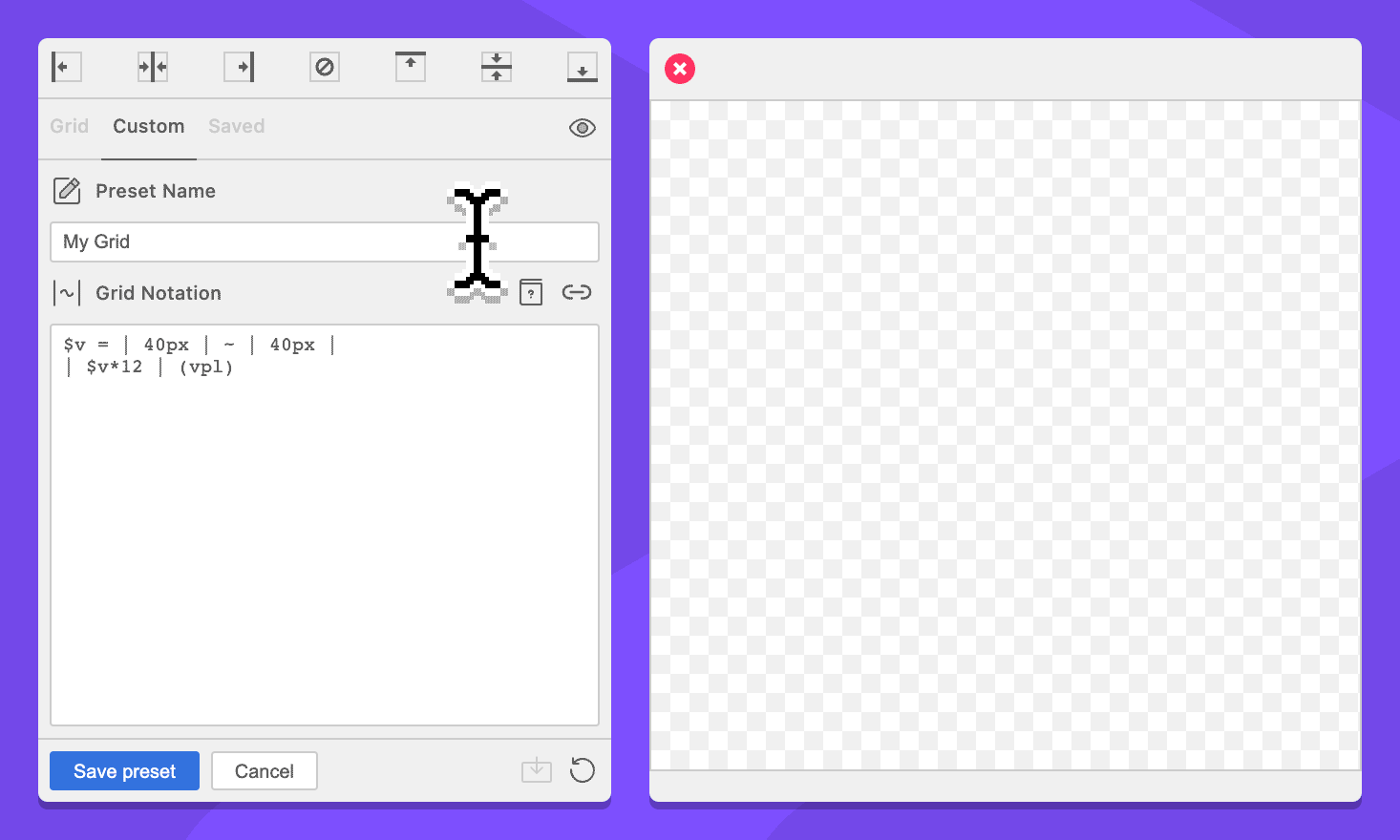Image resolution: width=1400 pixels, height=840 pixels.
Task: Click the add vertical midpoint guide icon
Action: click(x=153, y=67)
